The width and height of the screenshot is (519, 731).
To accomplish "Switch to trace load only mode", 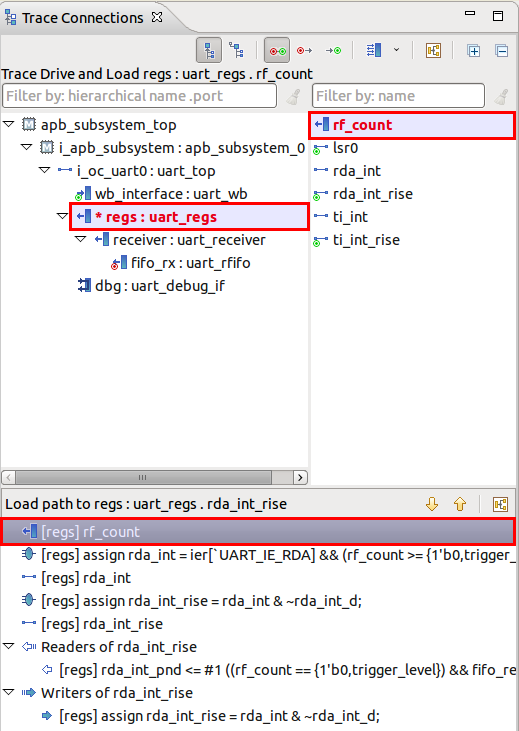I will coord(333,50).
